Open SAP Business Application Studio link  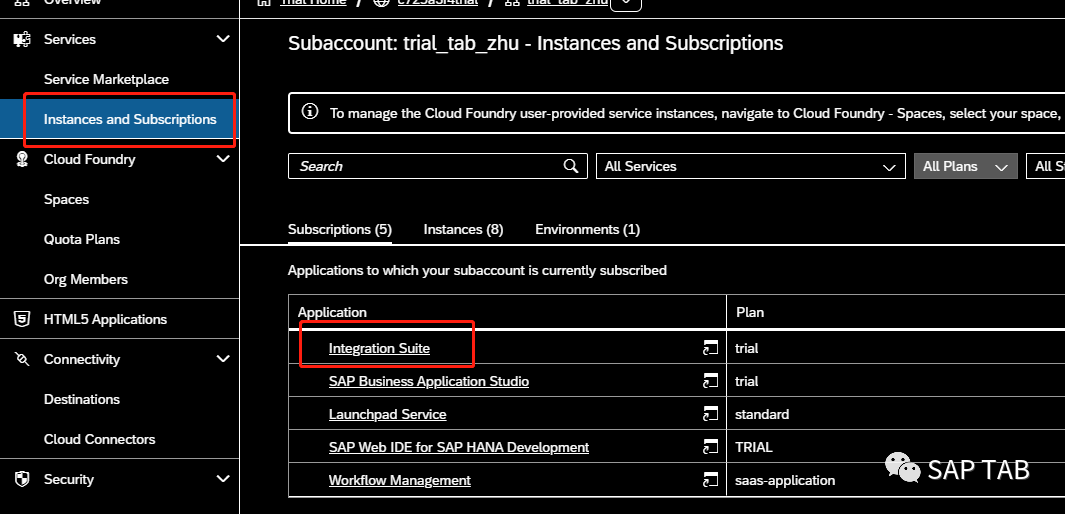(429, 382)
